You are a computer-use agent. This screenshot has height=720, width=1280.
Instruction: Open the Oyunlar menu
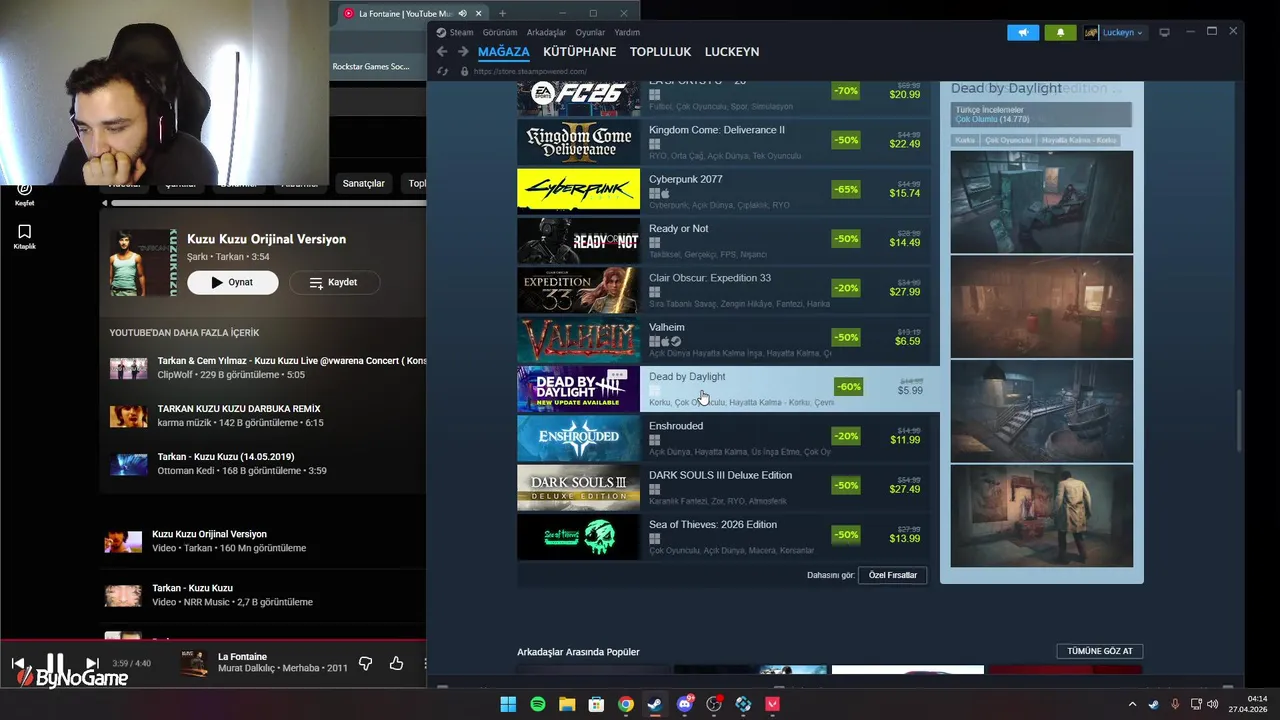coord(590,32)
